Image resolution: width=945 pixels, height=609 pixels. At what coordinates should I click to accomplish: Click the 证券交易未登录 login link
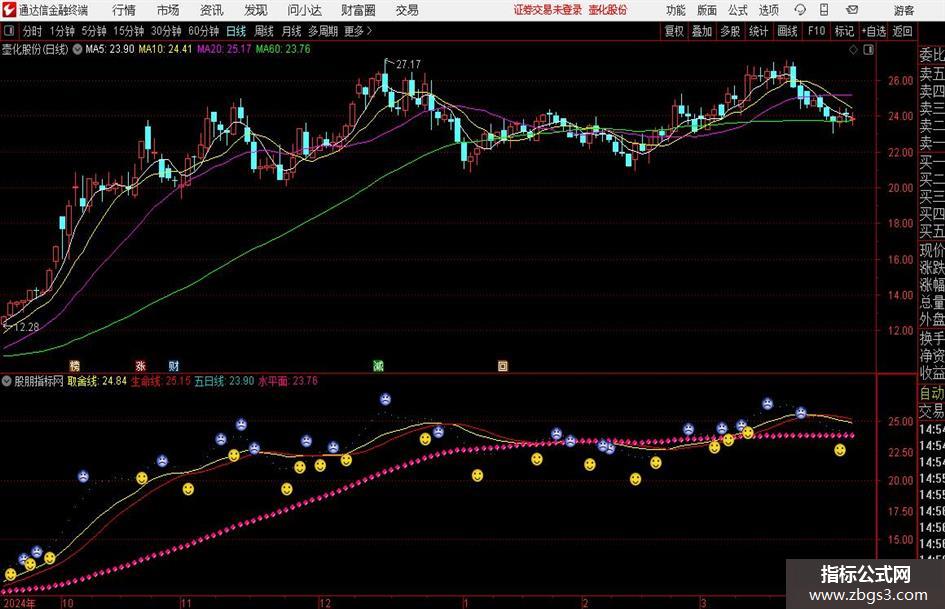point(548,10)
